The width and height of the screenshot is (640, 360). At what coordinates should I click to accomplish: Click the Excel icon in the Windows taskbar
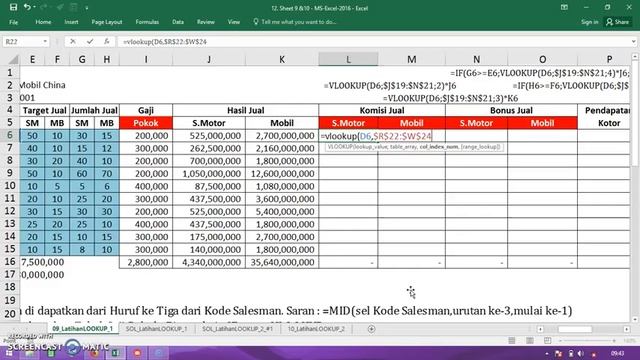(116, 353)
